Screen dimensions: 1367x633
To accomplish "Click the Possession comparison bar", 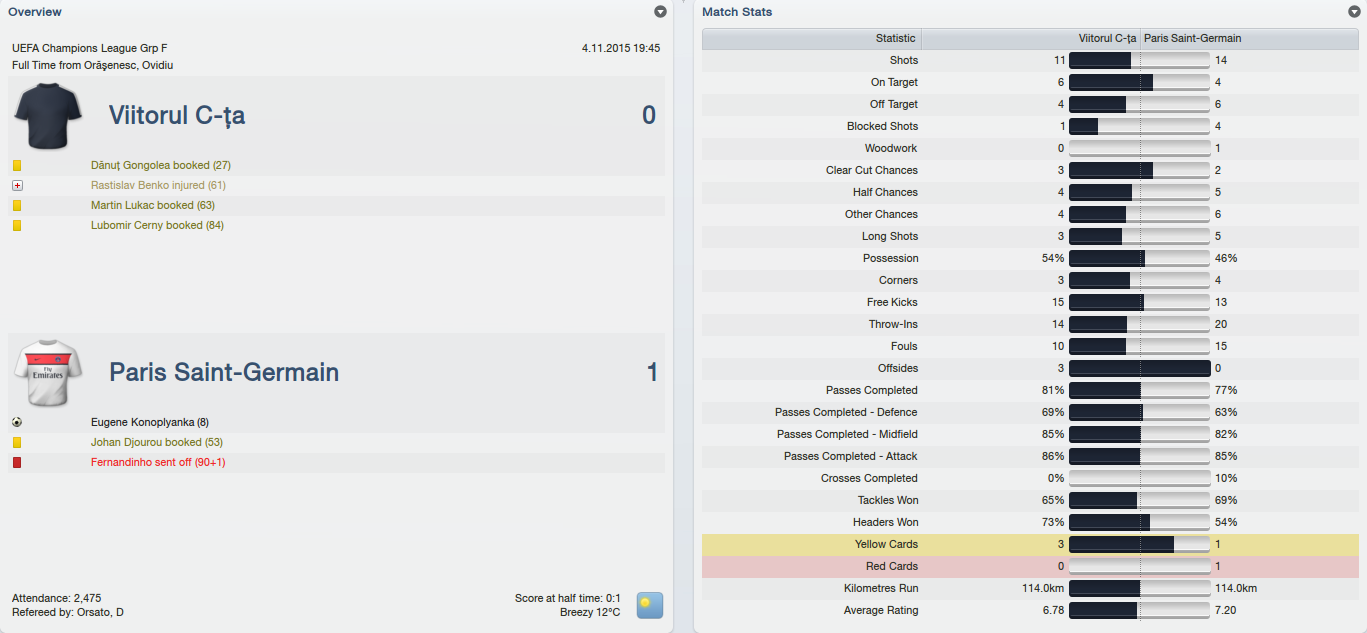I will point(1139,258).
